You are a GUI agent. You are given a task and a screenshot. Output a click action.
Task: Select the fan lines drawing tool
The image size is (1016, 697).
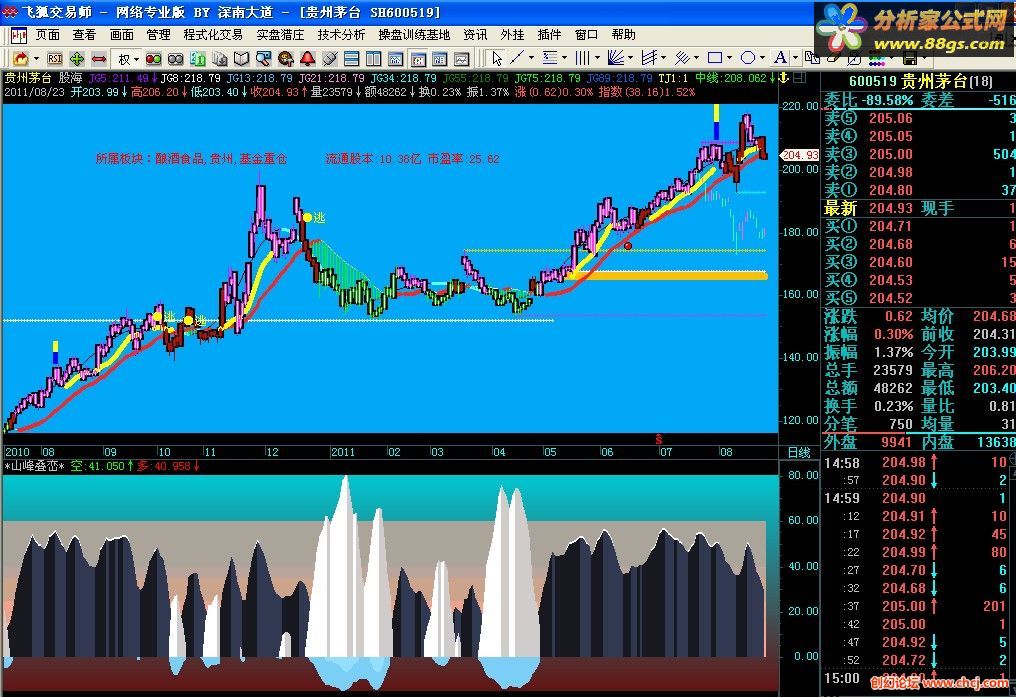pyautogui.click(x=616, y=58)
